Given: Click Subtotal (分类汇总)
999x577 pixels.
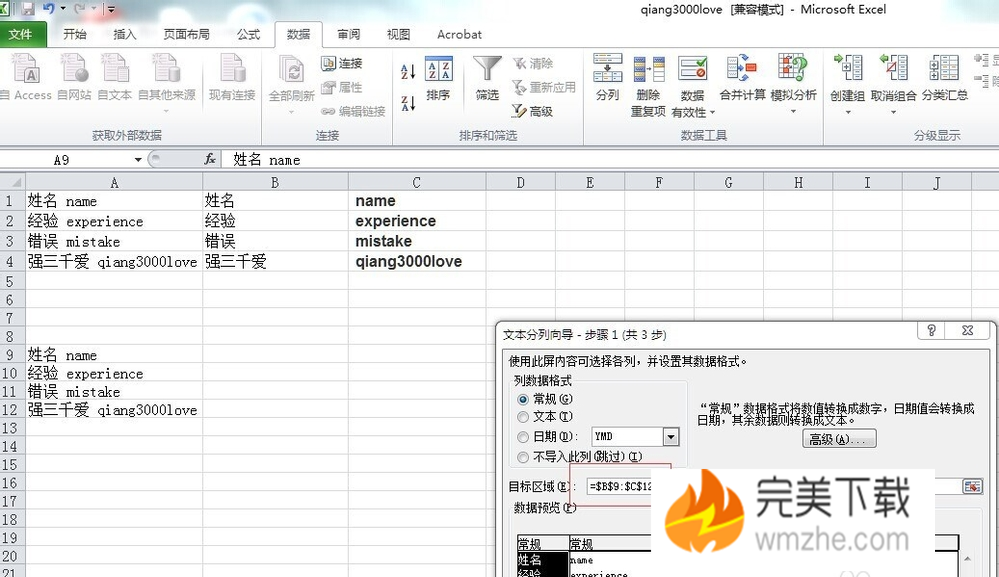Looking at the screenshot, I should coord(944,78).
